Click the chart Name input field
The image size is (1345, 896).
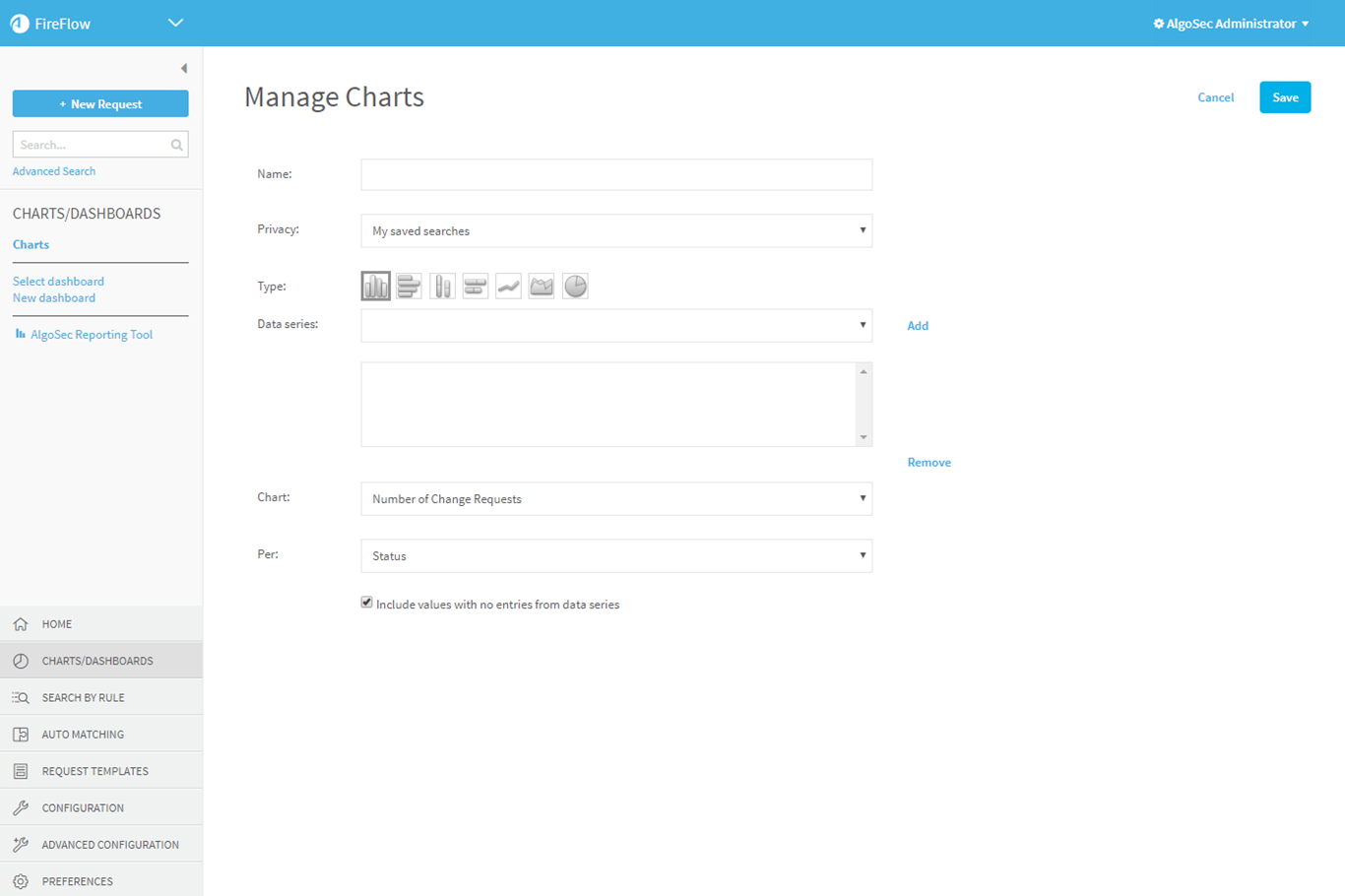616,175
